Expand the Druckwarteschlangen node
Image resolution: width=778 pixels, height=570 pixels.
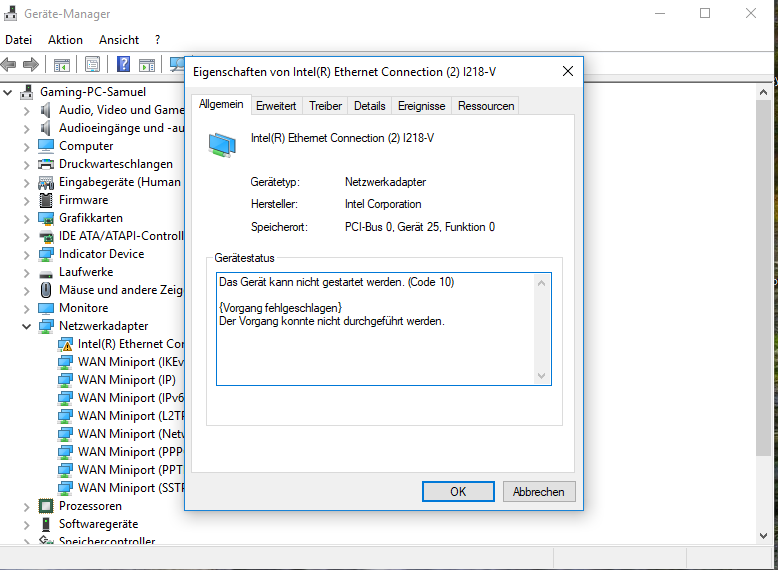click(27, 165)
